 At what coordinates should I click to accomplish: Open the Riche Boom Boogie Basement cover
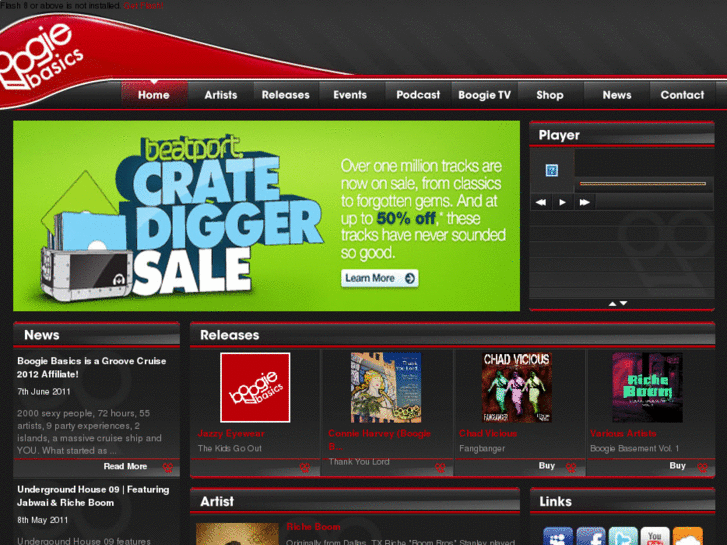[x=647, y=387]
